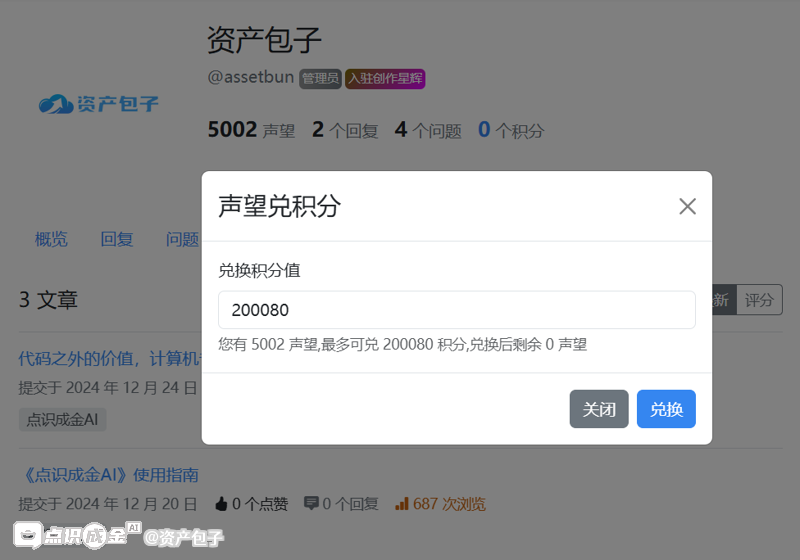Viewport: 800px width, 560px height.
Task: Click the 资产包子 cloud logo avatar
Action: (98, 104)
